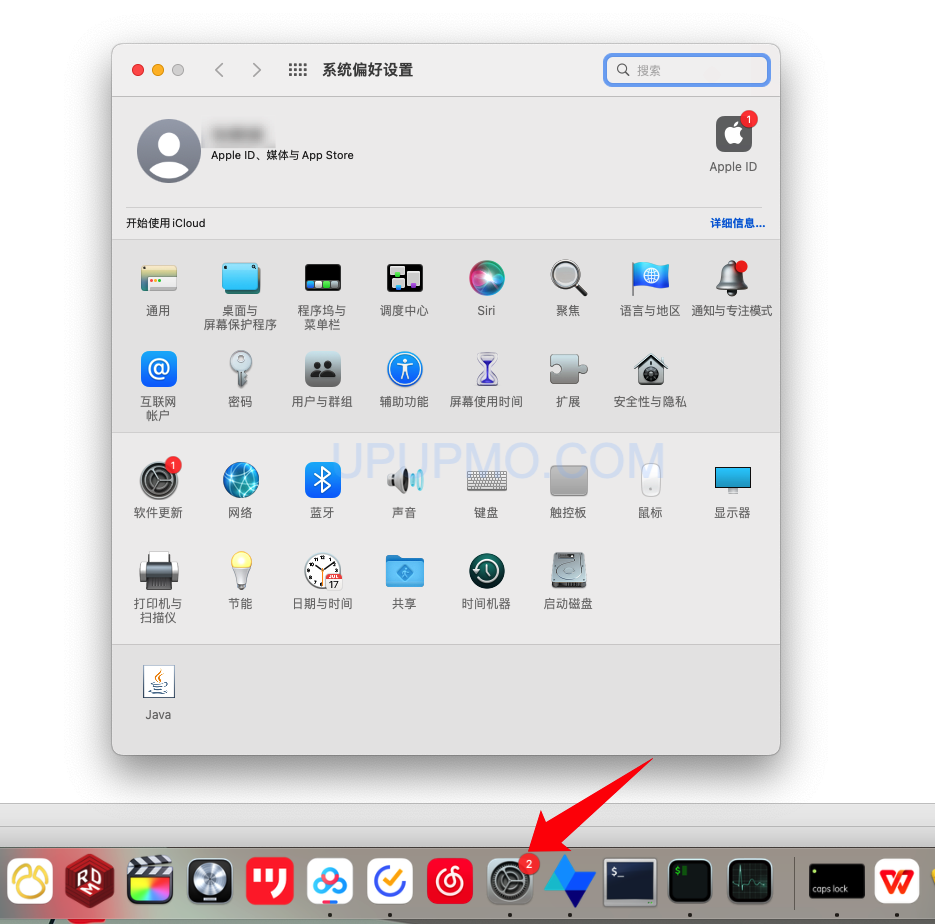Screen dimensions: 935x924
Task: Open 聚焦 Spotlight preferences
Action: (x=568, y=278)
